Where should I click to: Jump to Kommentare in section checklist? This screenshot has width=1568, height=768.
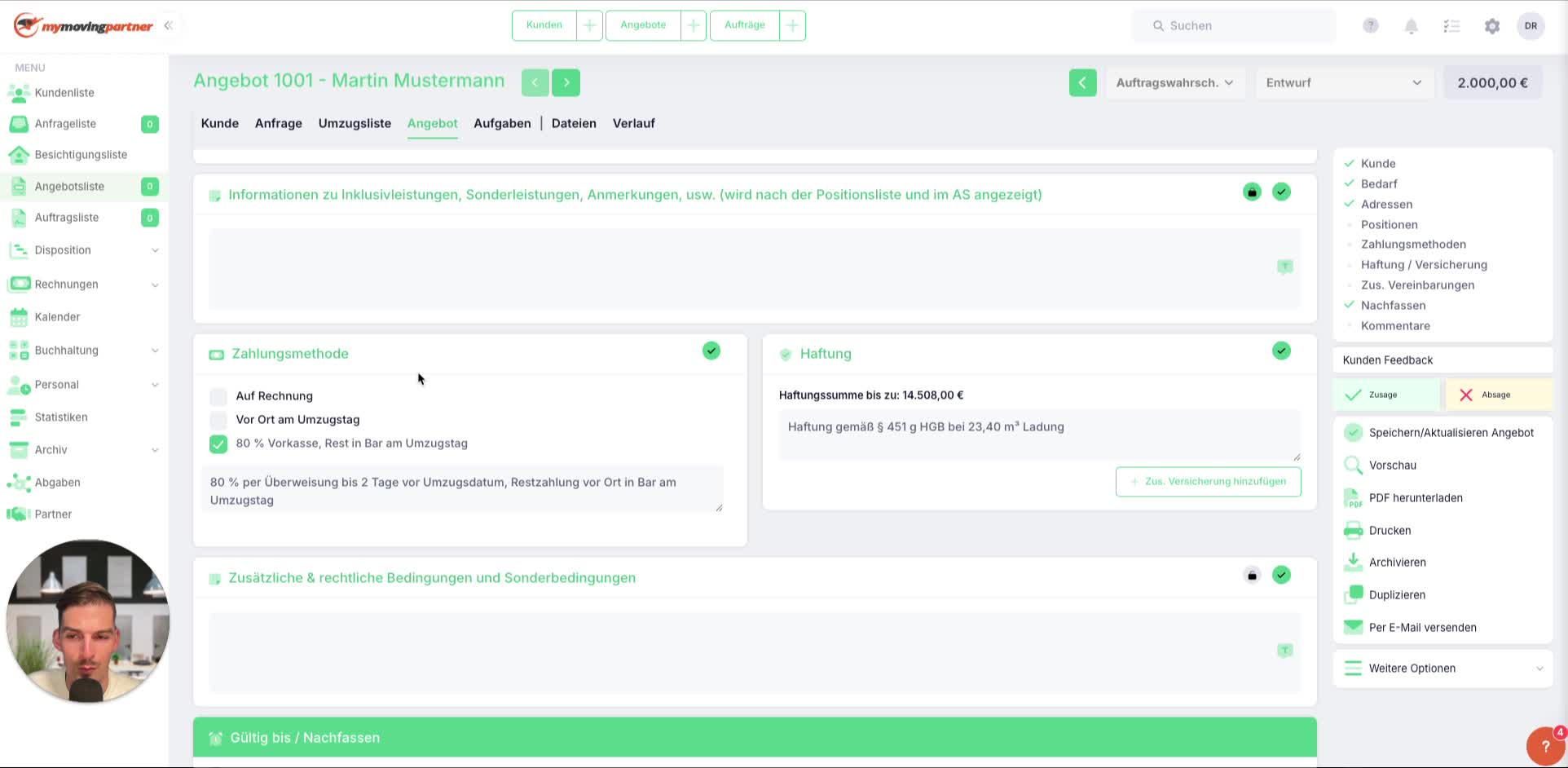1395,326
